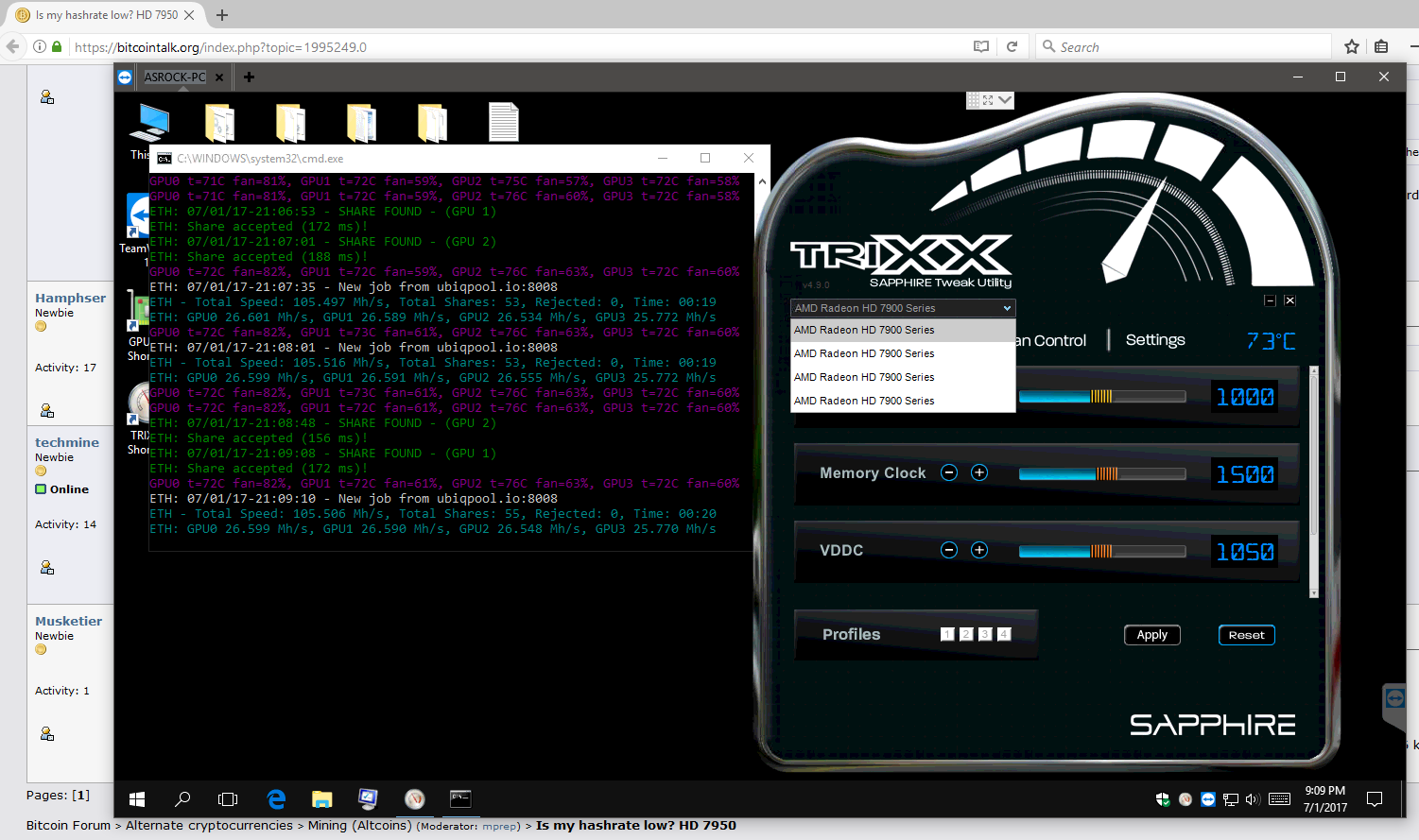
Task: Decrease VDDC with minus button
Action: (949, 550)
